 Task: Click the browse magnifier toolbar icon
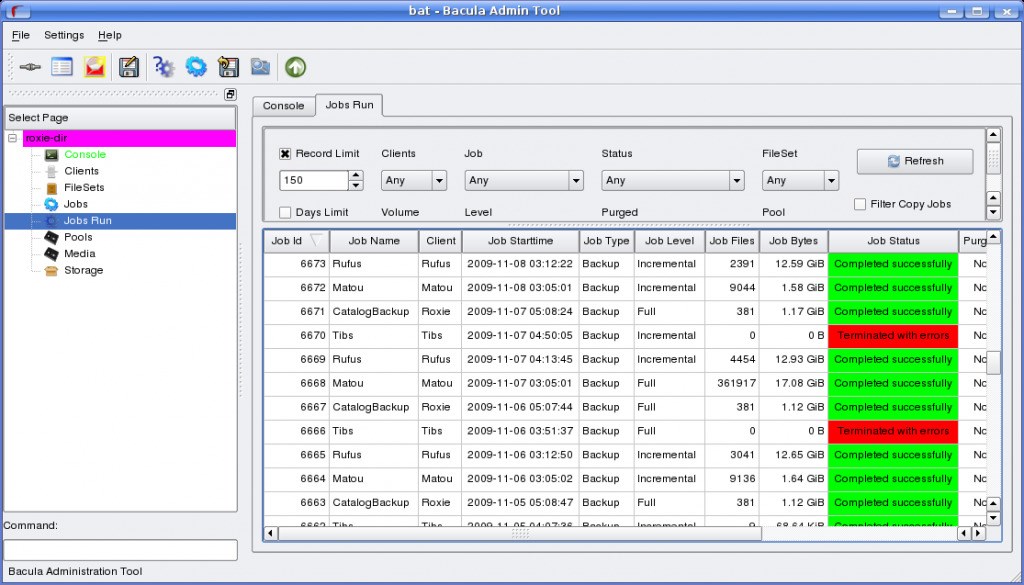pos(261,67)
